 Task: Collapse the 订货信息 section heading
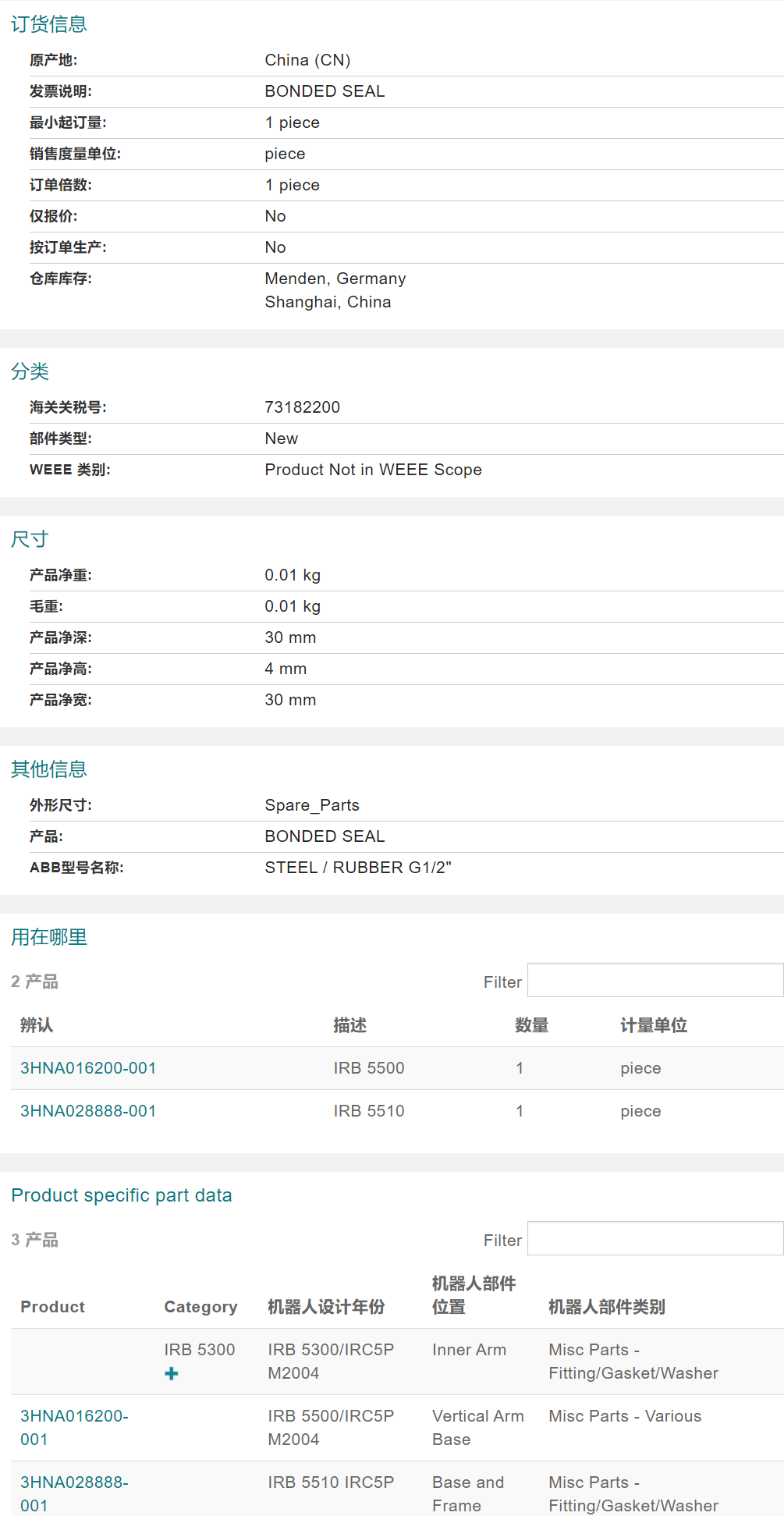point(49,24)
